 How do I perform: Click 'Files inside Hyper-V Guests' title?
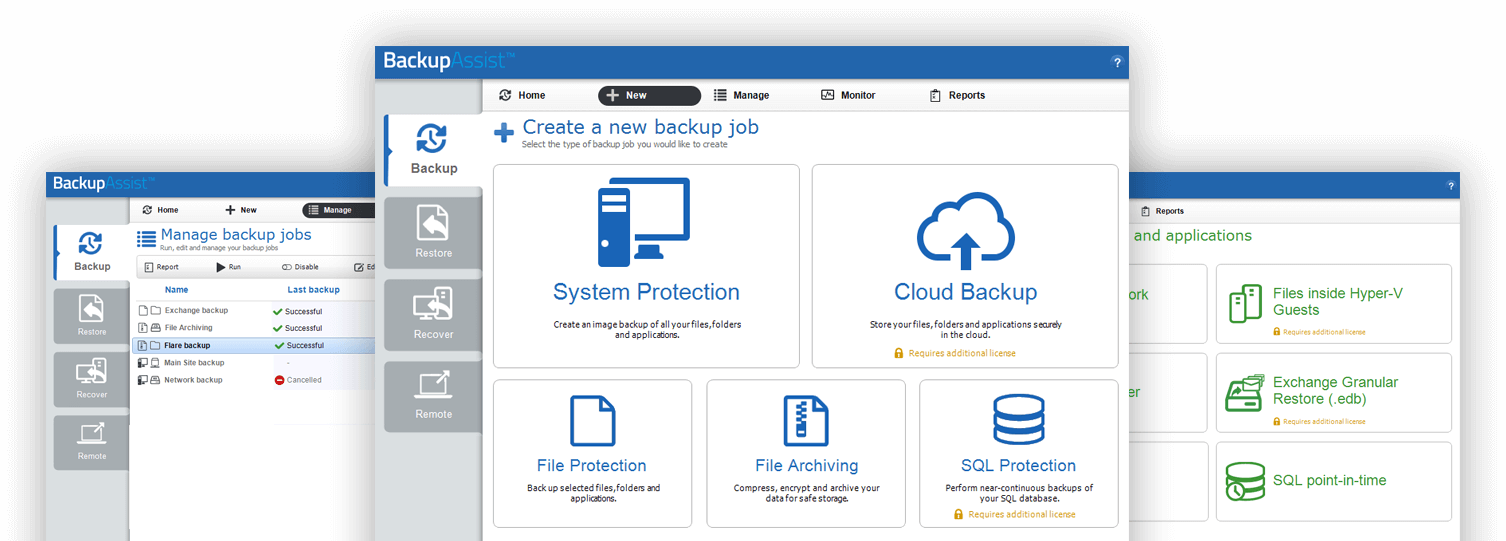pos(1338,301)
